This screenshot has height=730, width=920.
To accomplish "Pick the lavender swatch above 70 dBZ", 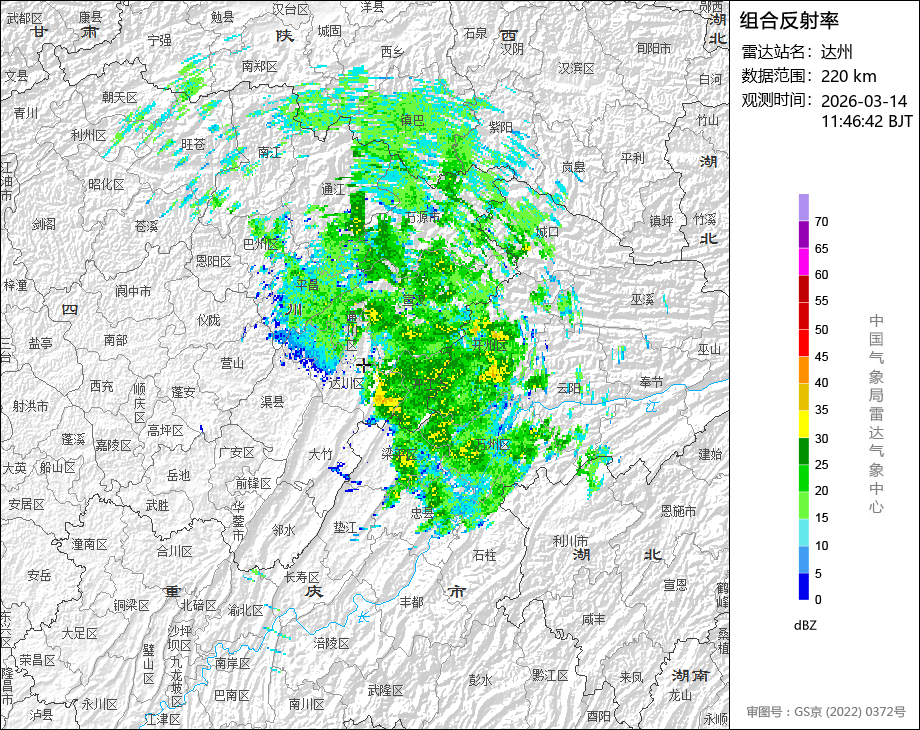I will (x=804, y=207).
